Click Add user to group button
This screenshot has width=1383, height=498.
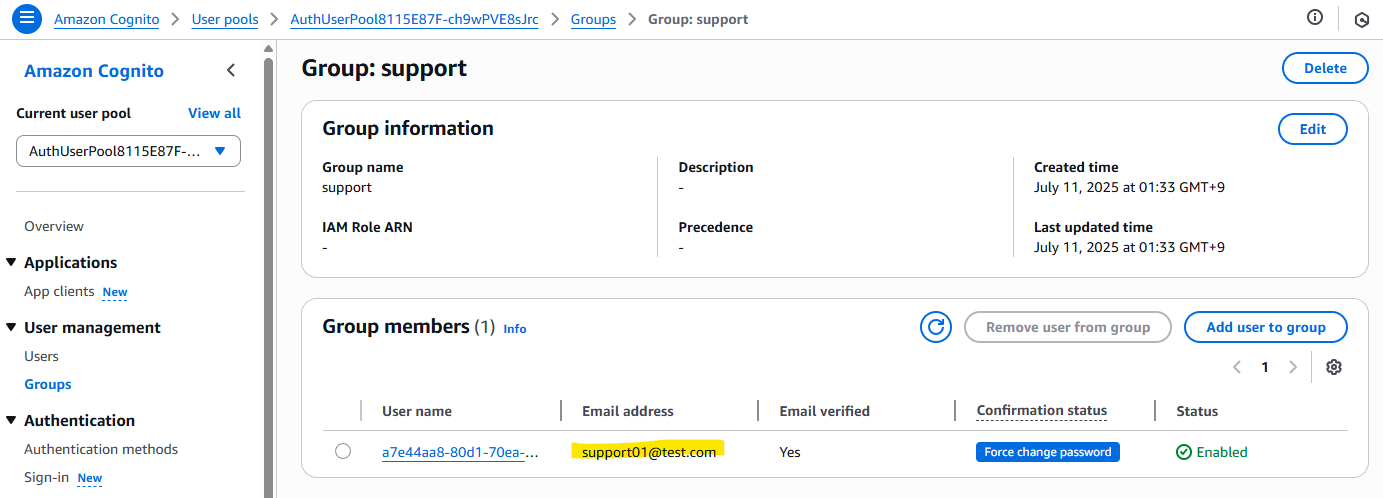[x=1266, y=327]
